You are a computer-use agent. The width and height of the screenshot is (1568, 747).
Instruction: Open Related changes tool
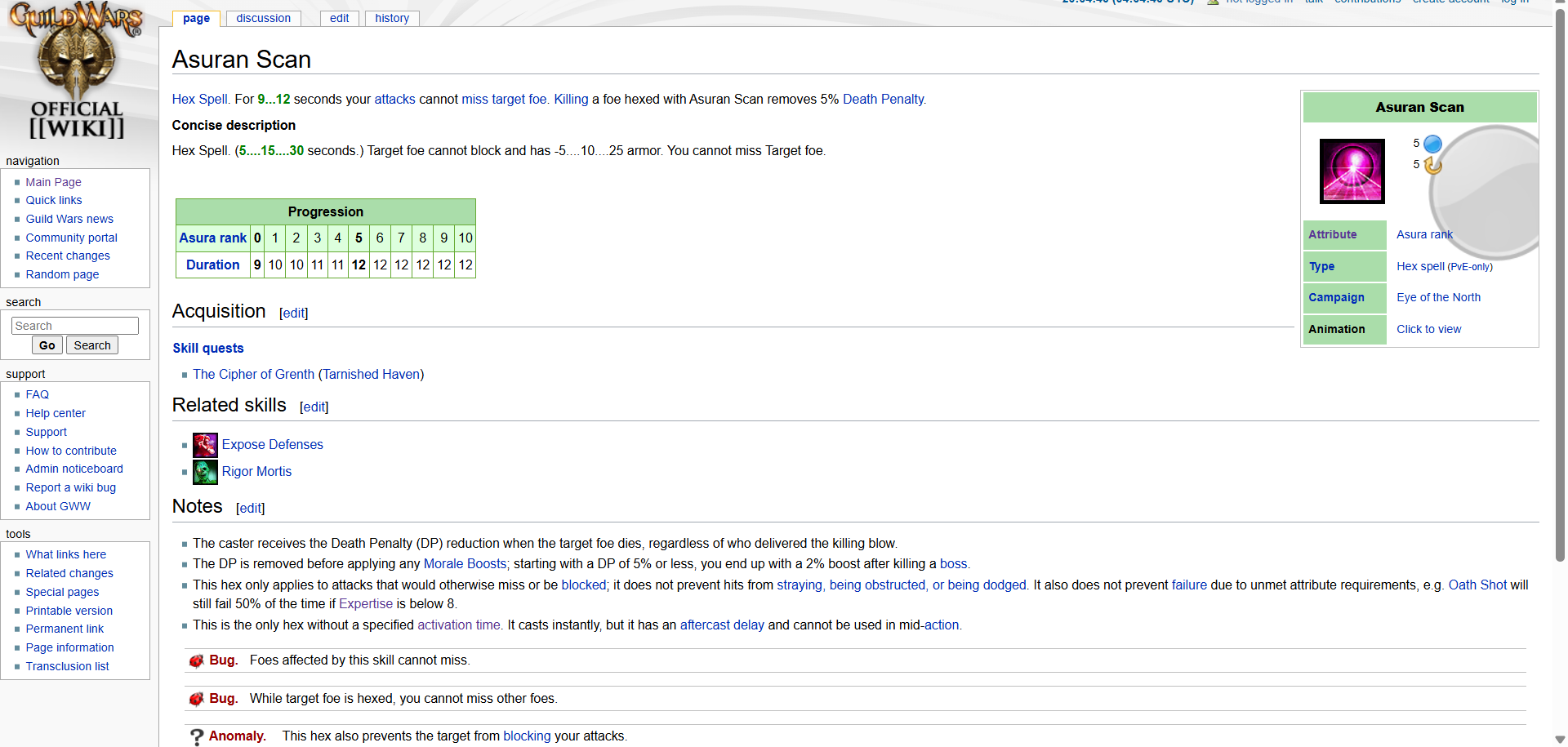click(69, 573)
